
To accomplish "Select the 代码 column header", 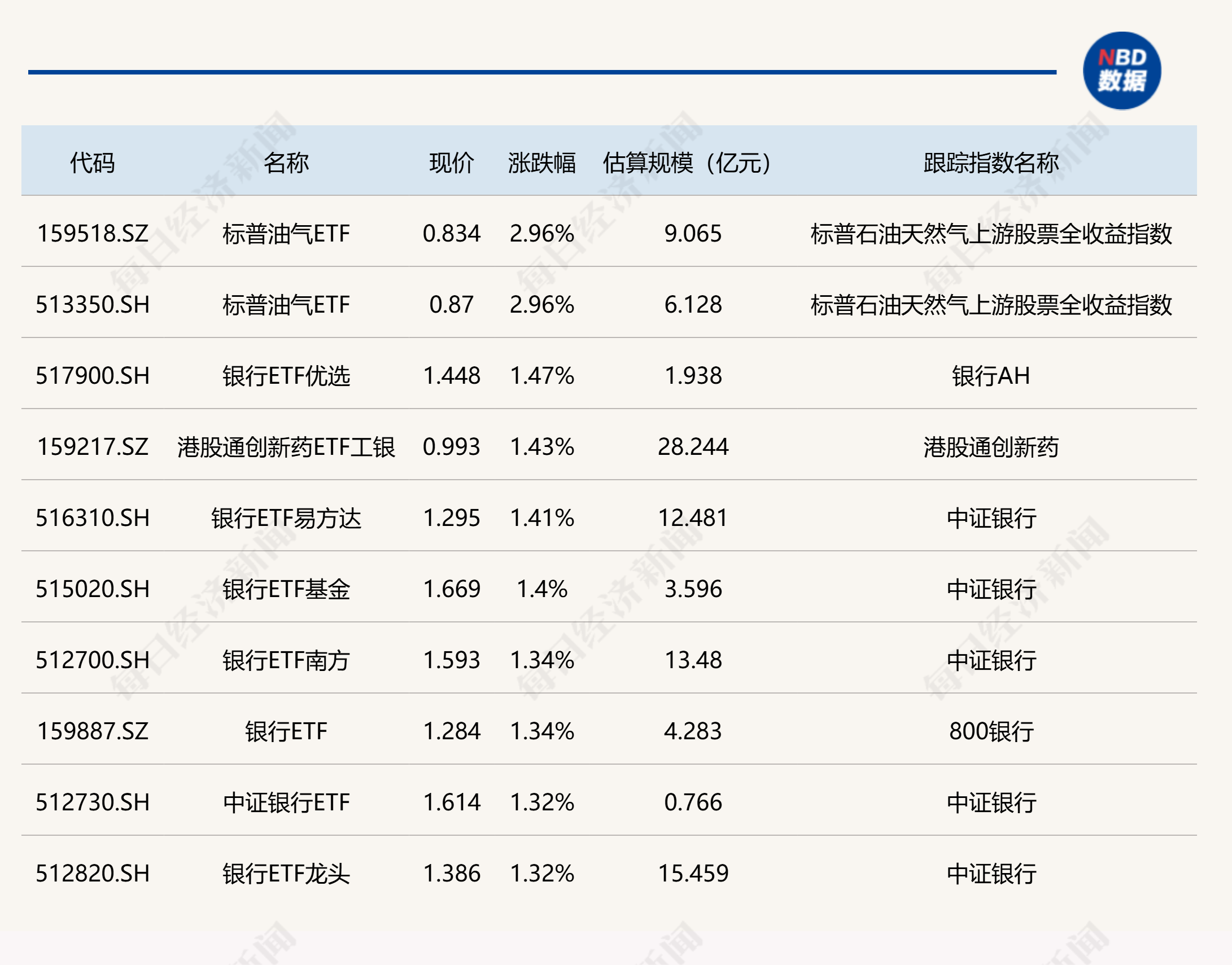I will 92,163.
